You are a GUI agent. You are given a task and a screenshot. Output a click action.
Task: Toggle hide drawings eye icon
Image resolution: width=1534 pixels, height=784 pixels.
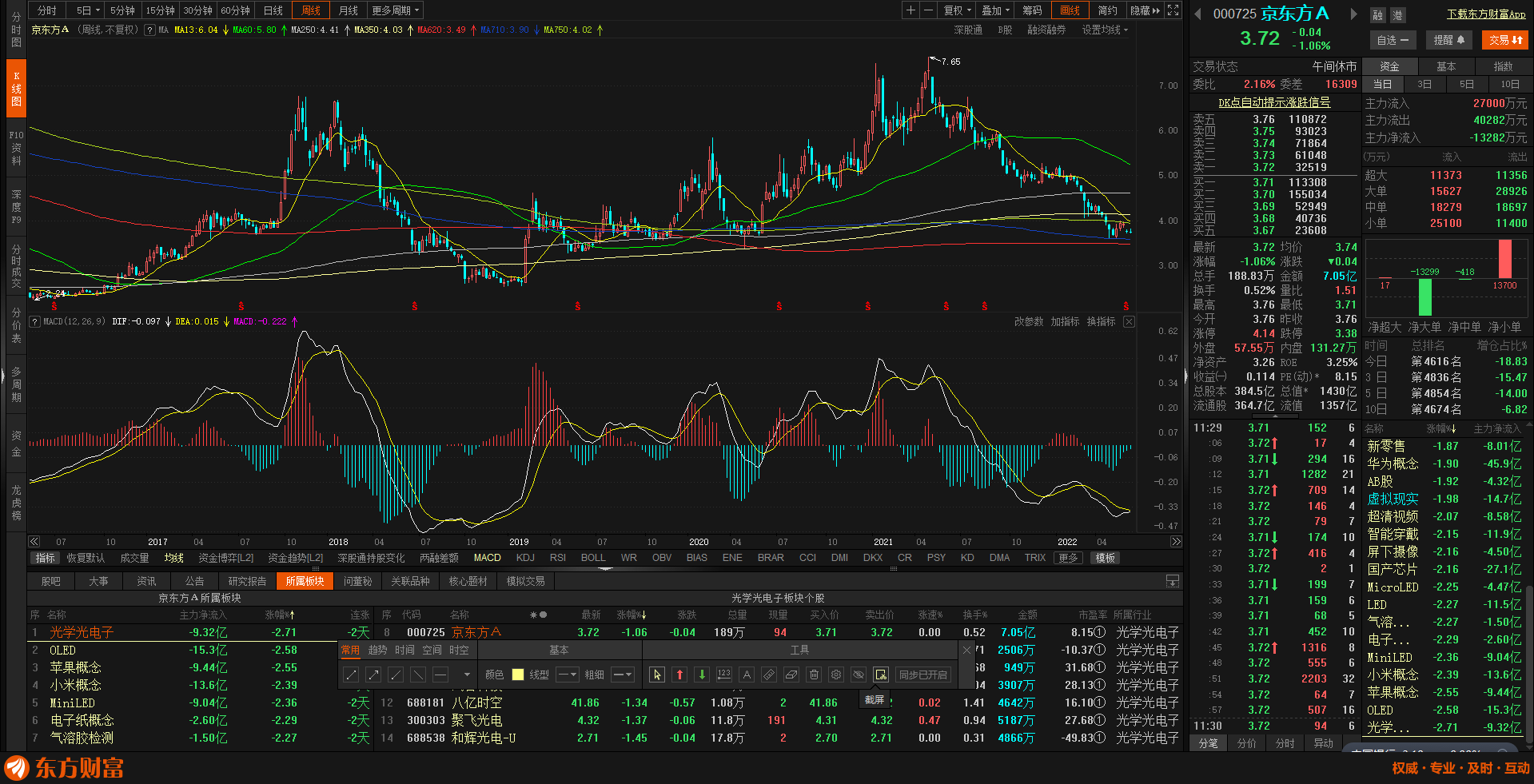pyautogui.click(x=859, y=675)
